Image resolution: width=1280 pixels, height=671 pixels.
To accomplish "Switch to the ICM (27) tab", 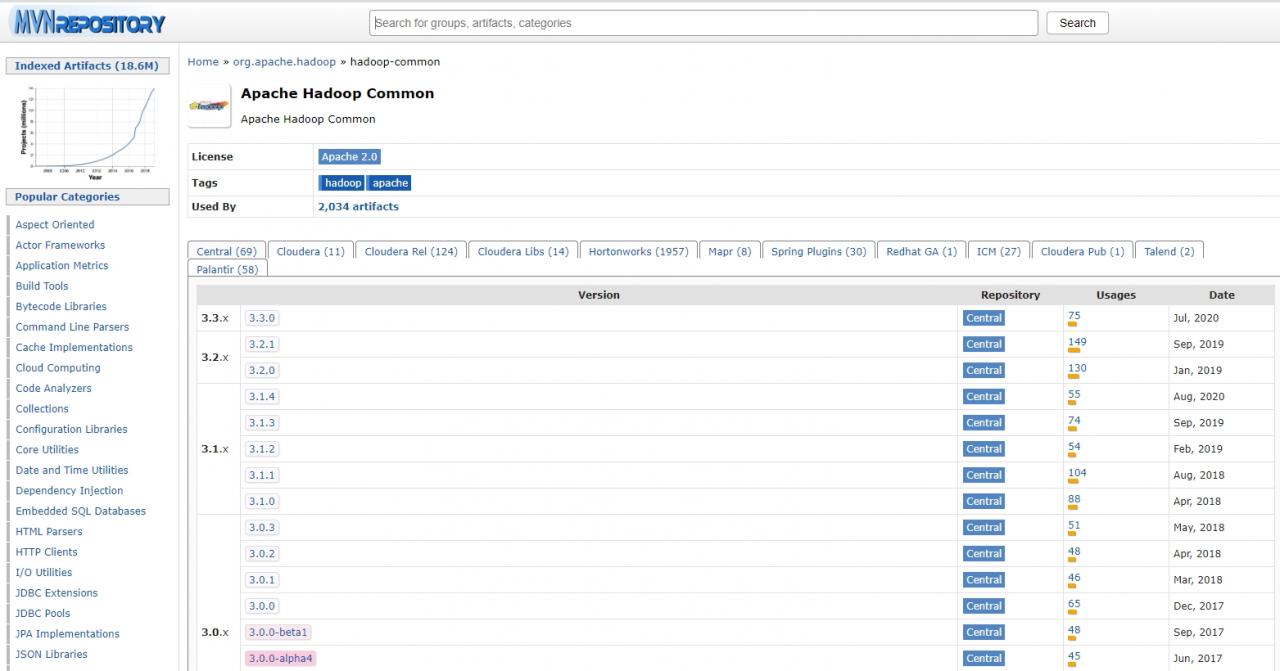I will click(998, 251).
